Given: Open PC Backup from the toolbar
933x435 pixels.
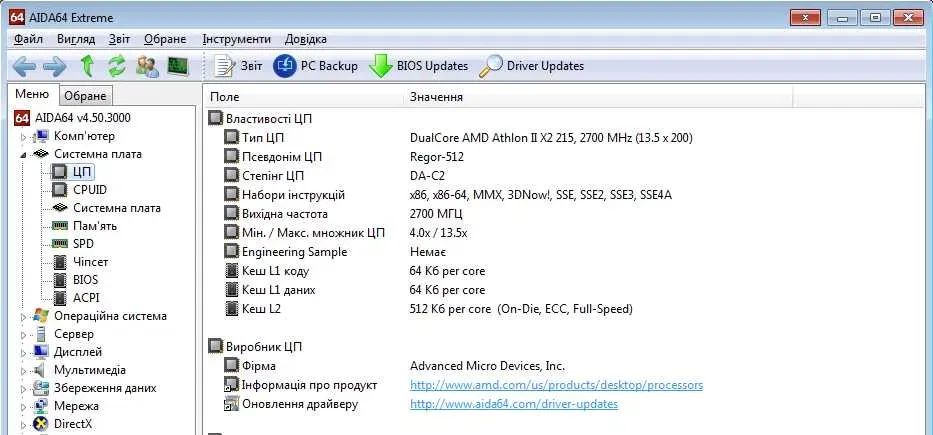Looking at the screenshot, I should pyautogui.click(x=316, y=66).
